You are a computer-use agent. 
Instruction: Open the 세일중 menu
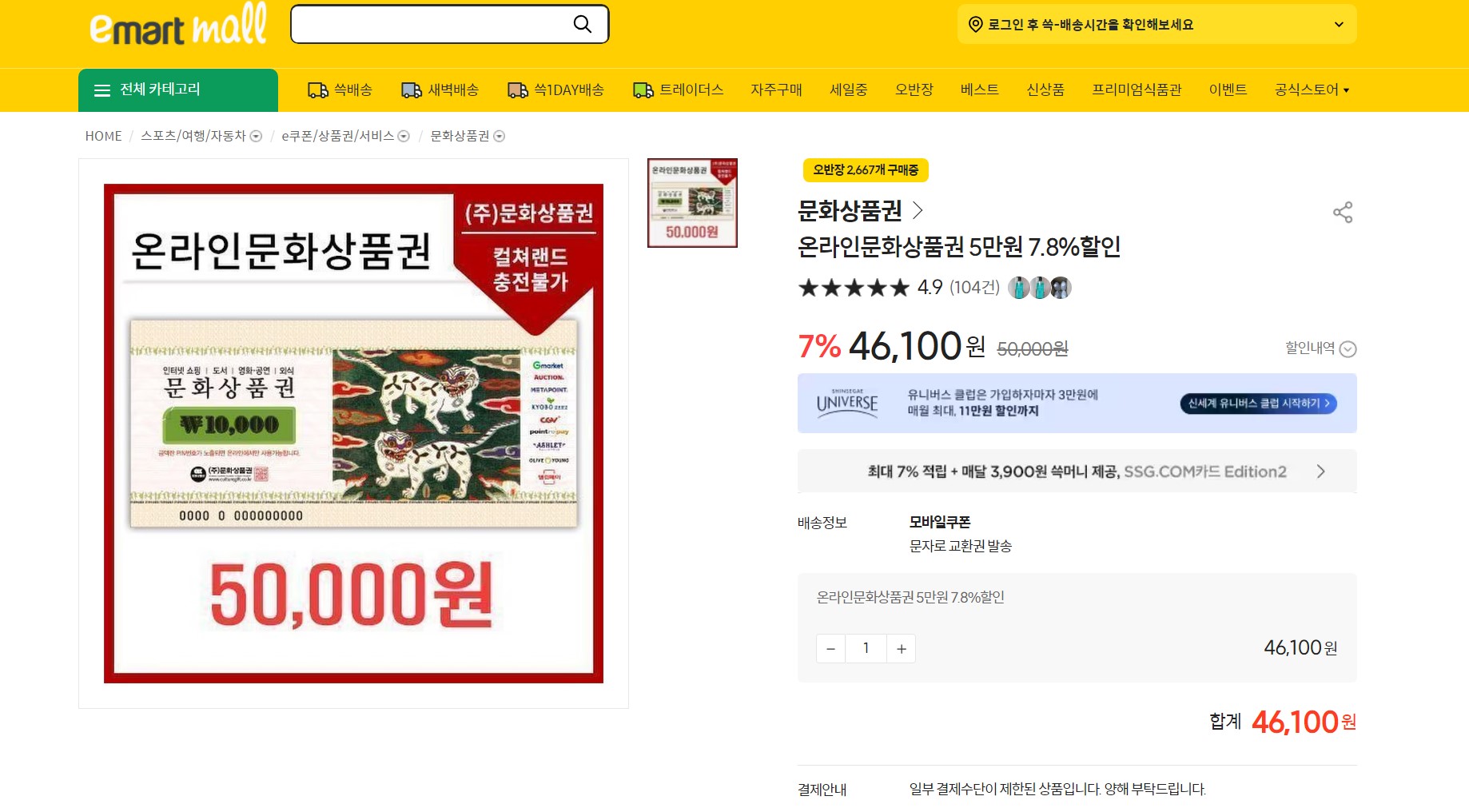849,90
